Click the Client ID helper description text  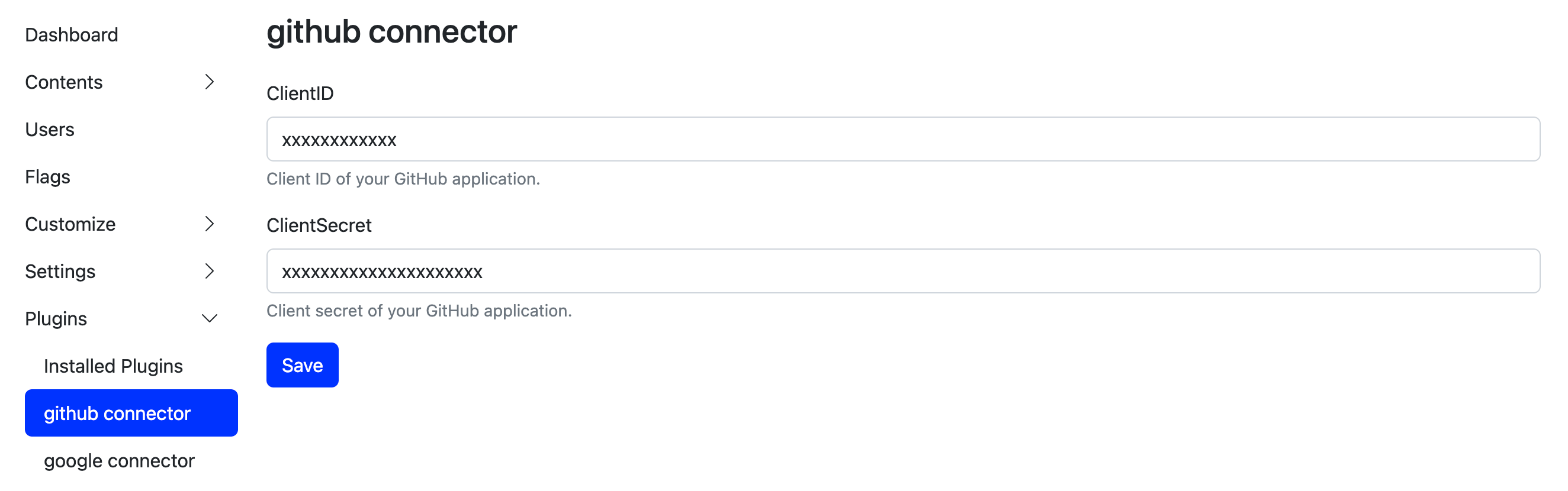point(404,179)
